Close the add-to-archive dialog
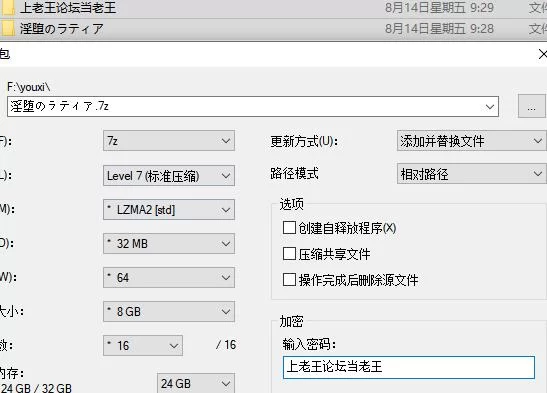This screenshot has width=547, height=393. click(542, 54)
